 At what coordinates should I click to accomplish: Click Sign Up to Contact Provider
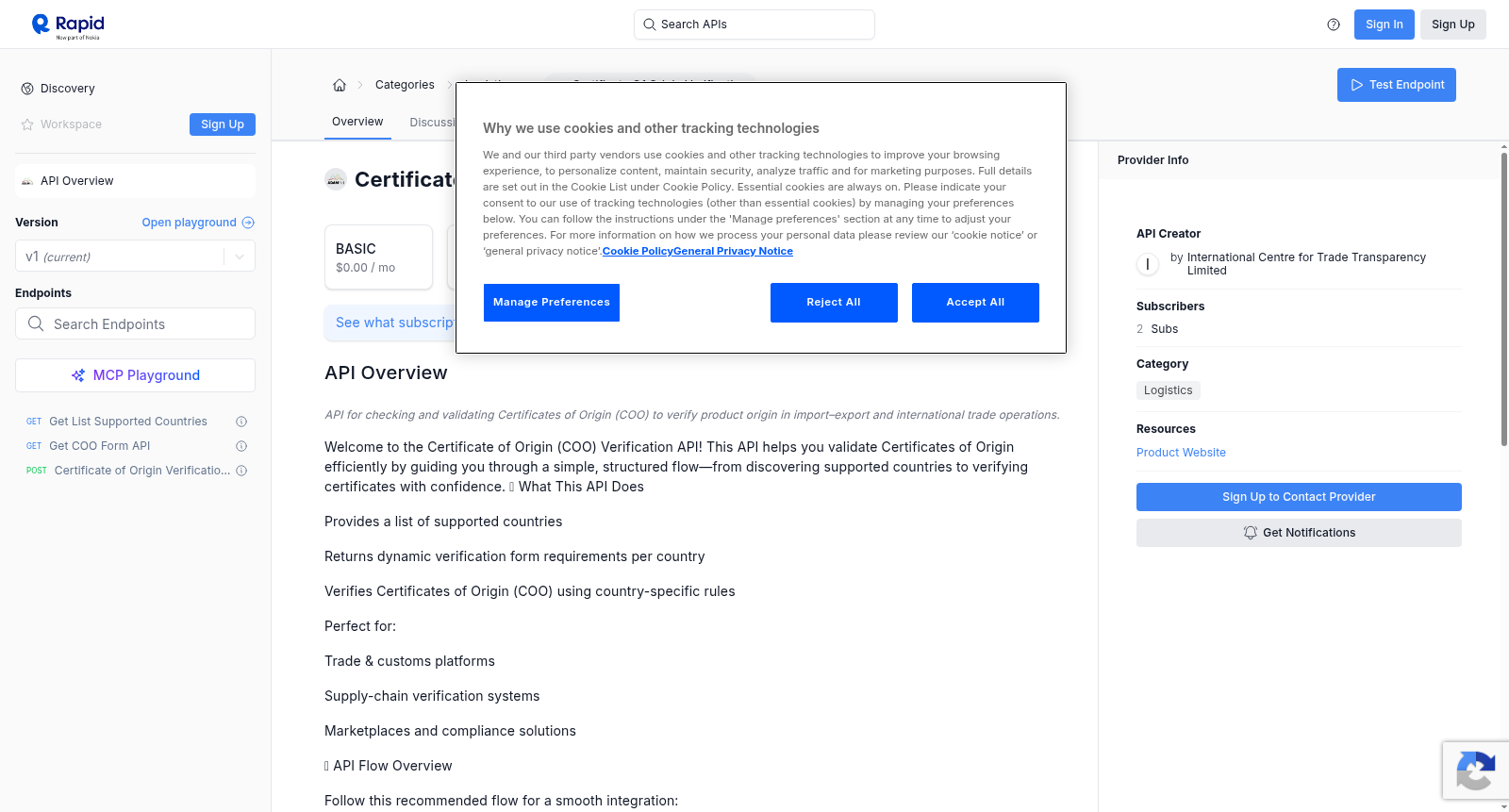(1299, 497)
